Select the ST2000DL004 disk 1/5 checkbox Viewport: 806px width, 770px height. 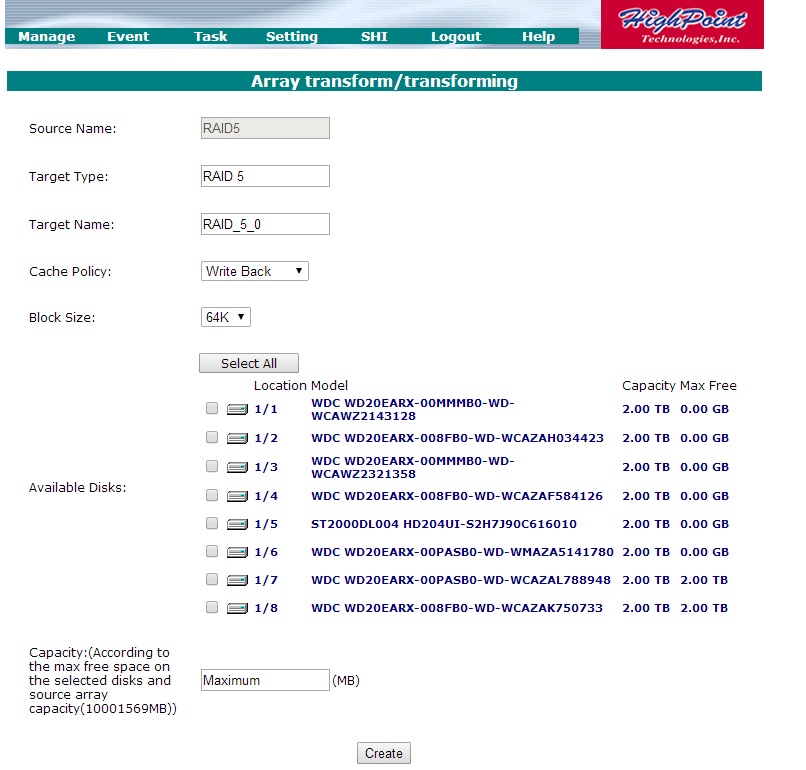[212, 523]
